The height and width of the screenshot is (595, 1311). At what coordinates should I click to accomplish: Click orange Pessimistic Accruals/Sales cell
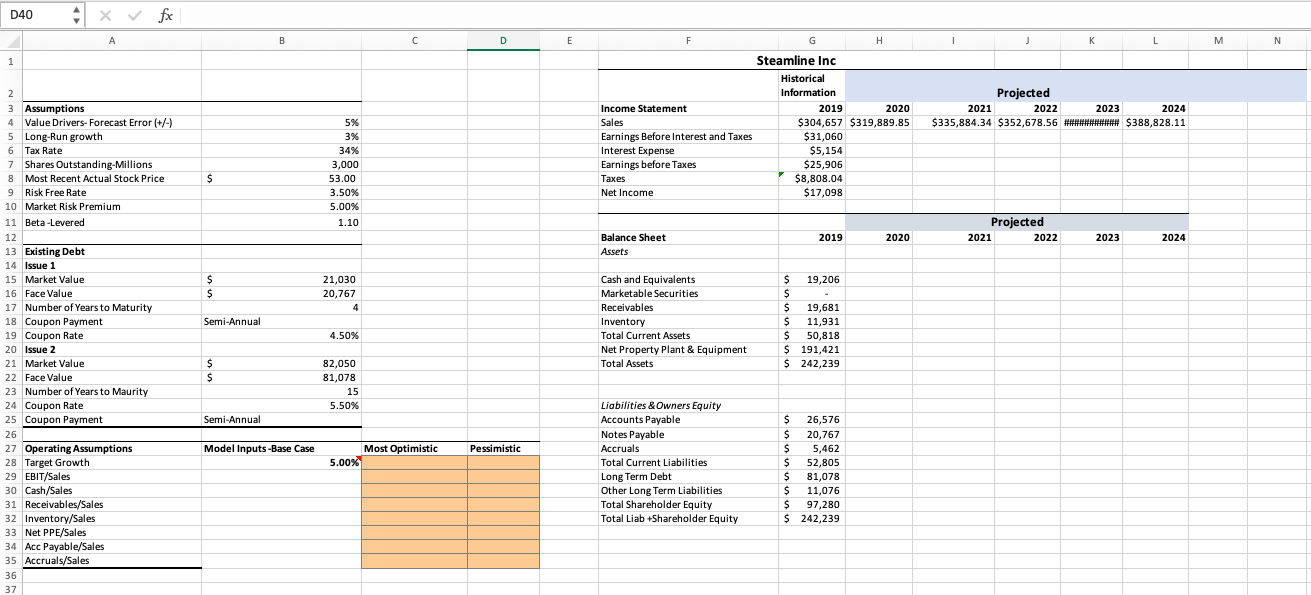tap(503, 560)
